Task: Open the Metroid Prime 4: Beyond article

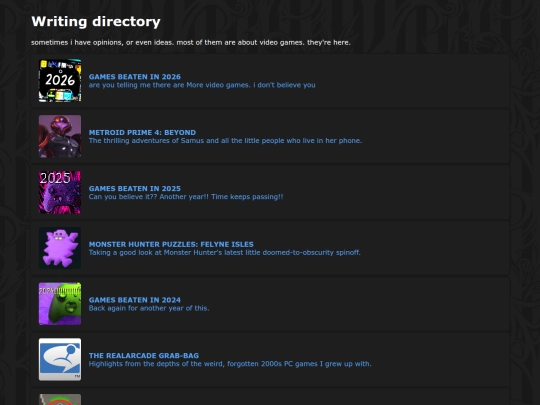Action: [x=142, y=133]
